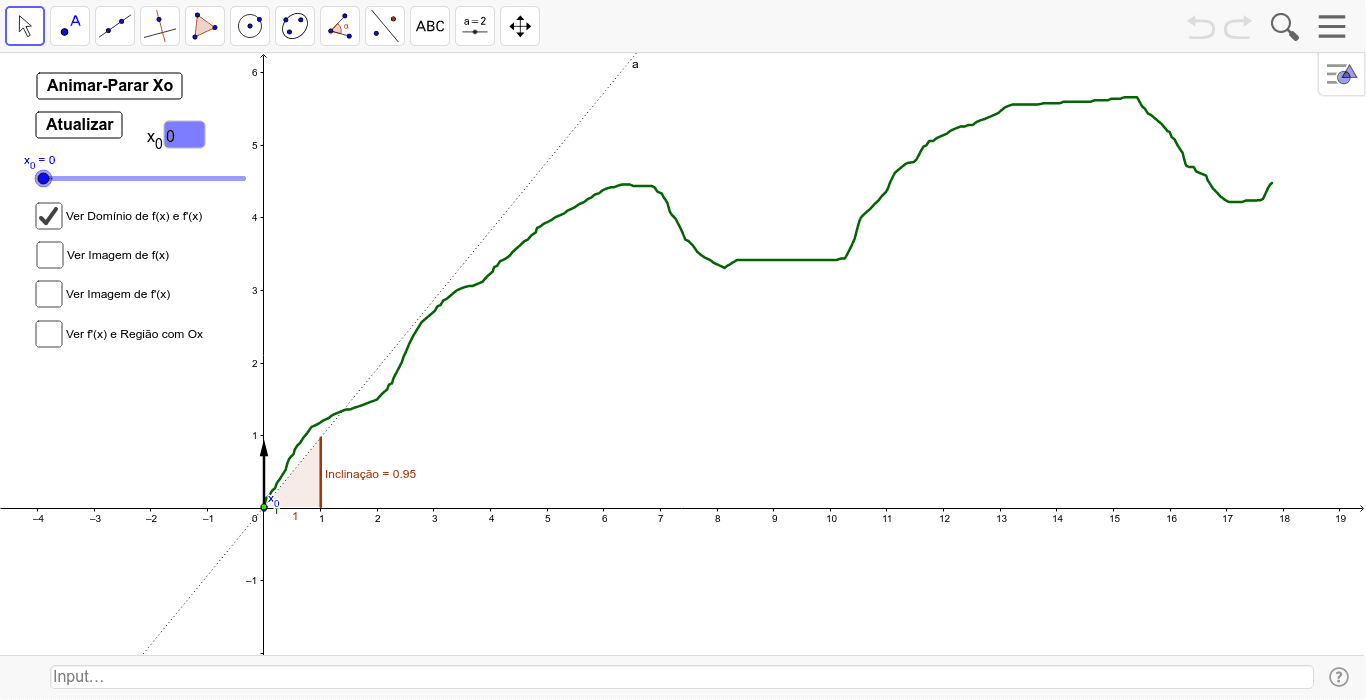Select the Reflect about line tool
The height and width of the screenshot is (700, 1366).
coord(385,26)
